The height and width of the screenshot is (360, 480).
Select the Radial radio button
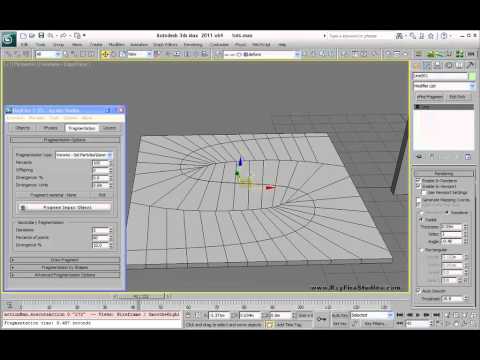click(421, 220)
